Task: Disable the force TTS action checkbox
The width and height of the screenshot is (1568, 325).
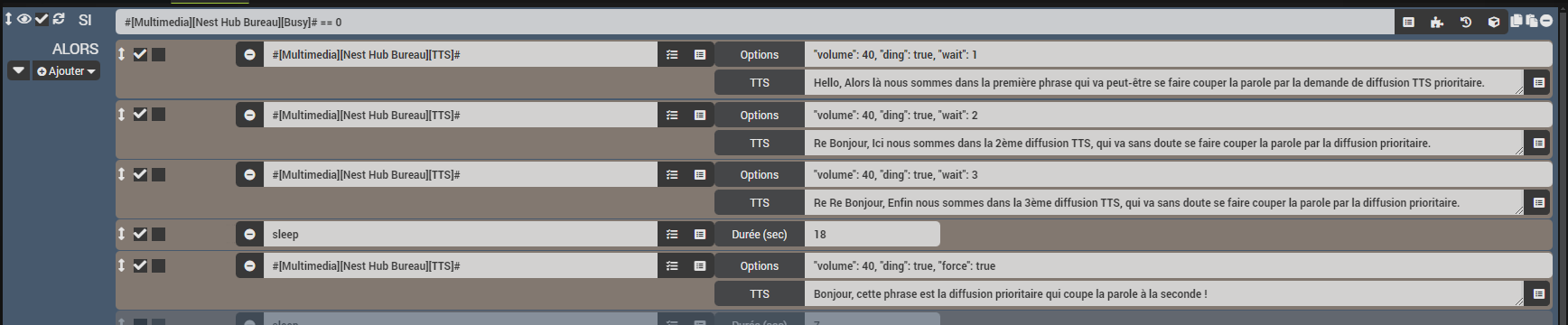Action: point(140,265)
